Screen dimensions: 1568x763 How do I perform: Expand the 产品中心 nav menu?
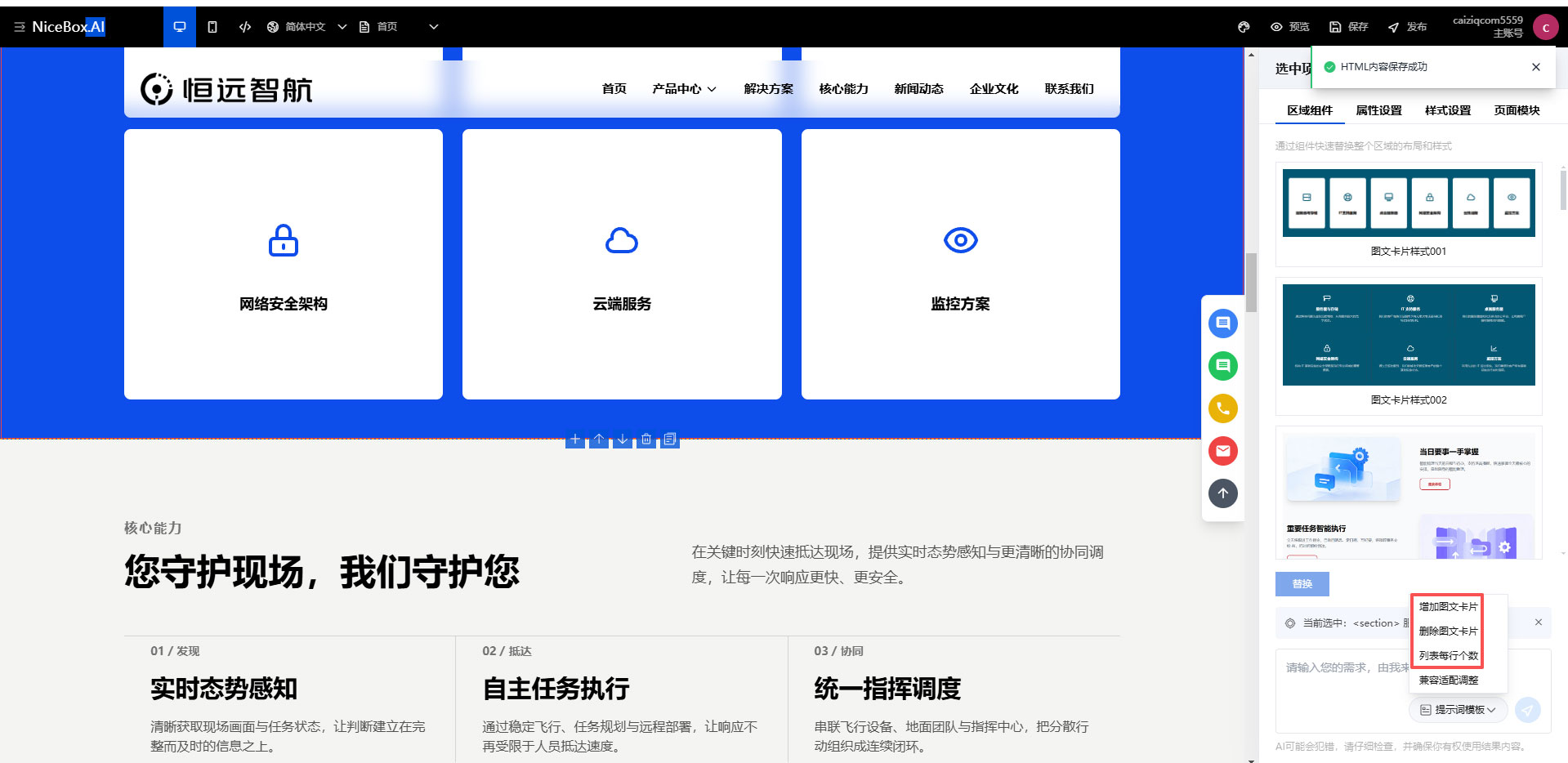[684, 89]
